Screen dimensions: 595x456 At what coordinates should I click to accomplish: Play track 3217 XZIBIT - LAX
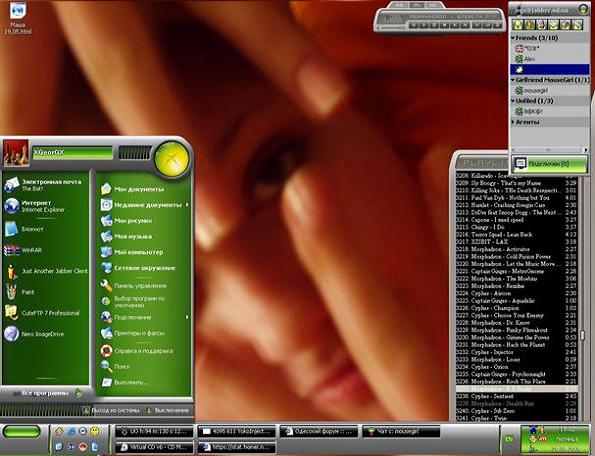[x=516, y=242]
